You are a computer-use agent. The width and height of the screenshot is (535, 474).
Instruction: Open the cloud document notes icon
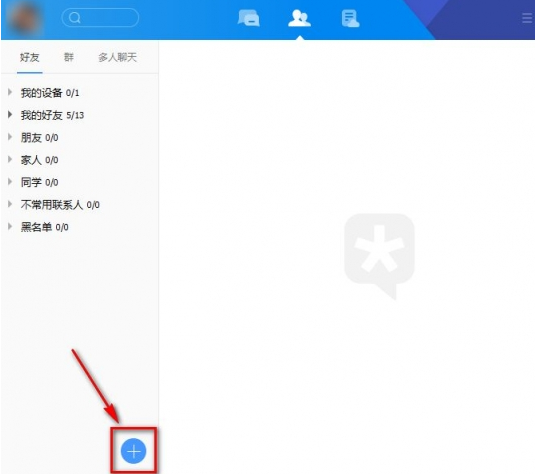(x=350, y=18)
